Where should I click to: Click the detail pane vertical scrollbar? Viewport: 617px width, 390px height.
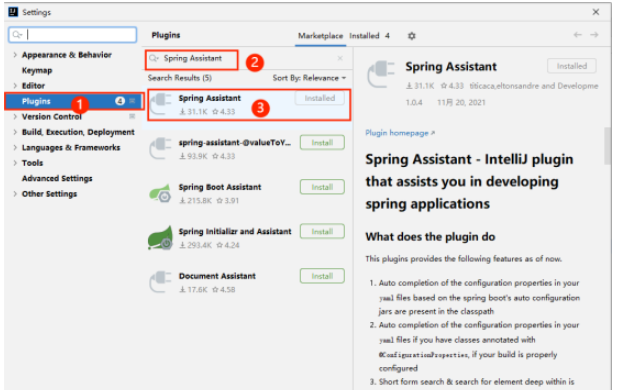tap(608, 146)
